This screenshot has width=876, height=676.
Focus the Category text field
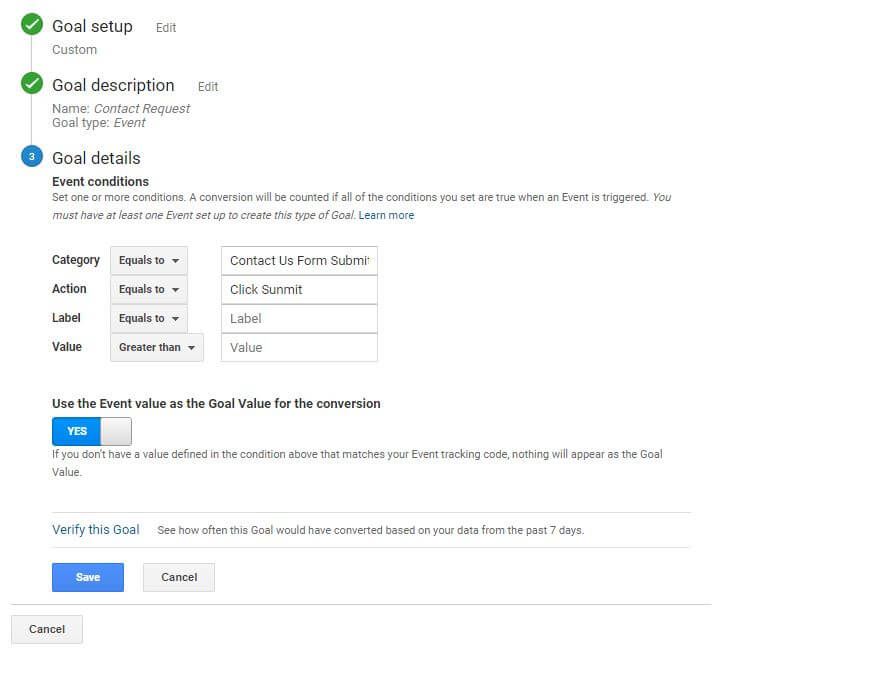[x=299, y=260]
